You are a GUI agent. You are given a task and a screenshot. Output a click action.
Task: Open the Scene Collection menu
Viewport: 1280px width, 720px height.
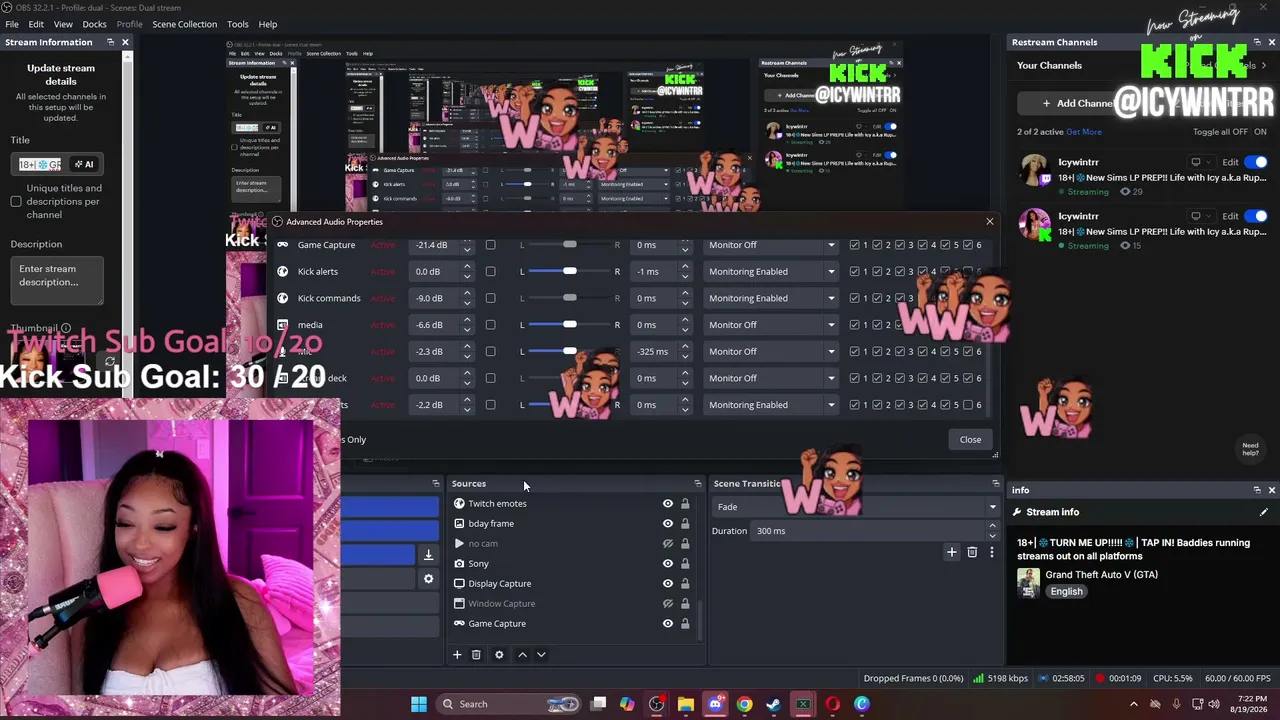(x=184, y=24)
